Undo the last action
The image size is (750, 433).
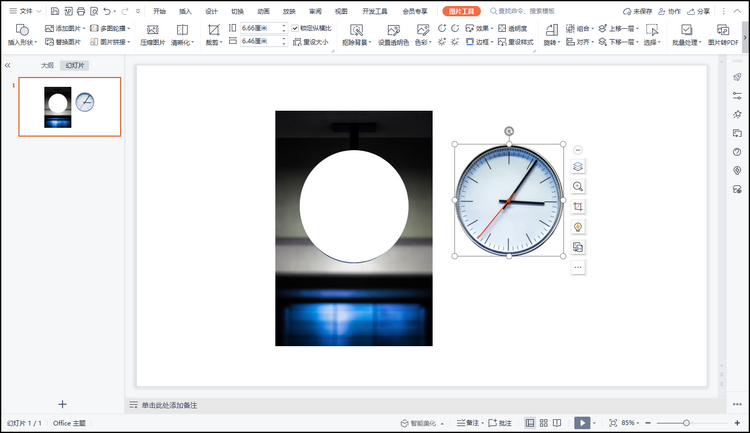coord(107,11)
